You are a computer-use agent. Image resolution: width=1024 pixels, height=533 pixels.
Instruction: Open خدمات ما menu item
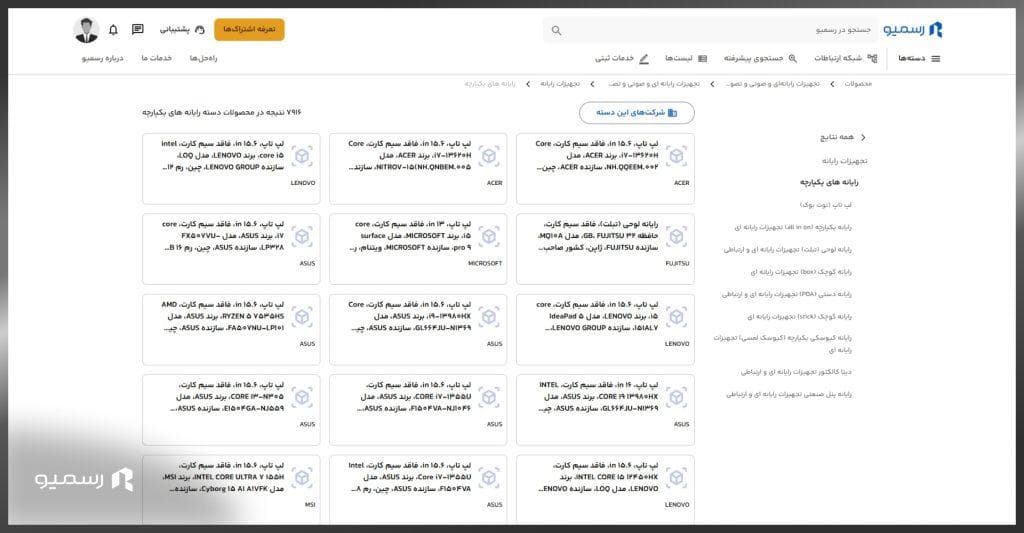(x=157, y=58)
